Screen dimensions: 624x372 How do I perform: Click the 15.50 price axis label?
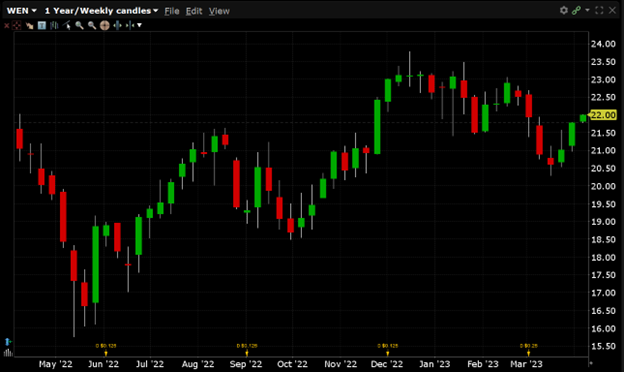[603, 347]
